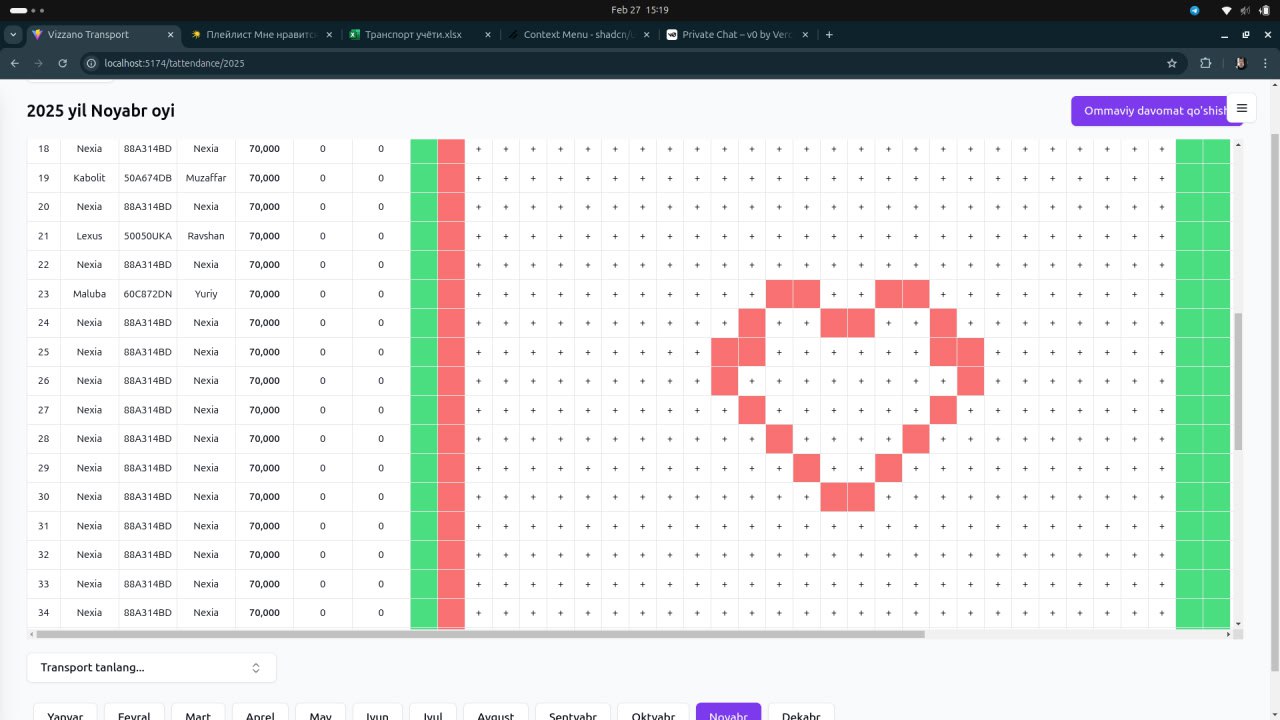Screen dimensions: 1280x720
Task: Select the Yanvar month tab
Action: [x=64, y=714]
